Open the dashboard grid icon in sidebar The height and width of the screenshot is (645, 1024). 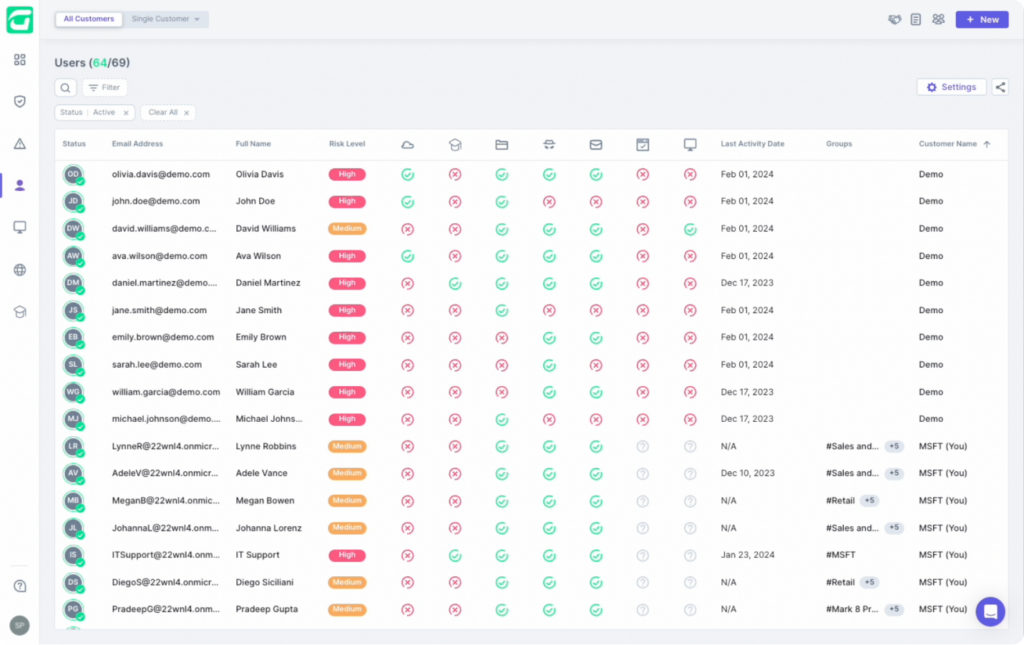[x=20, y=60]
